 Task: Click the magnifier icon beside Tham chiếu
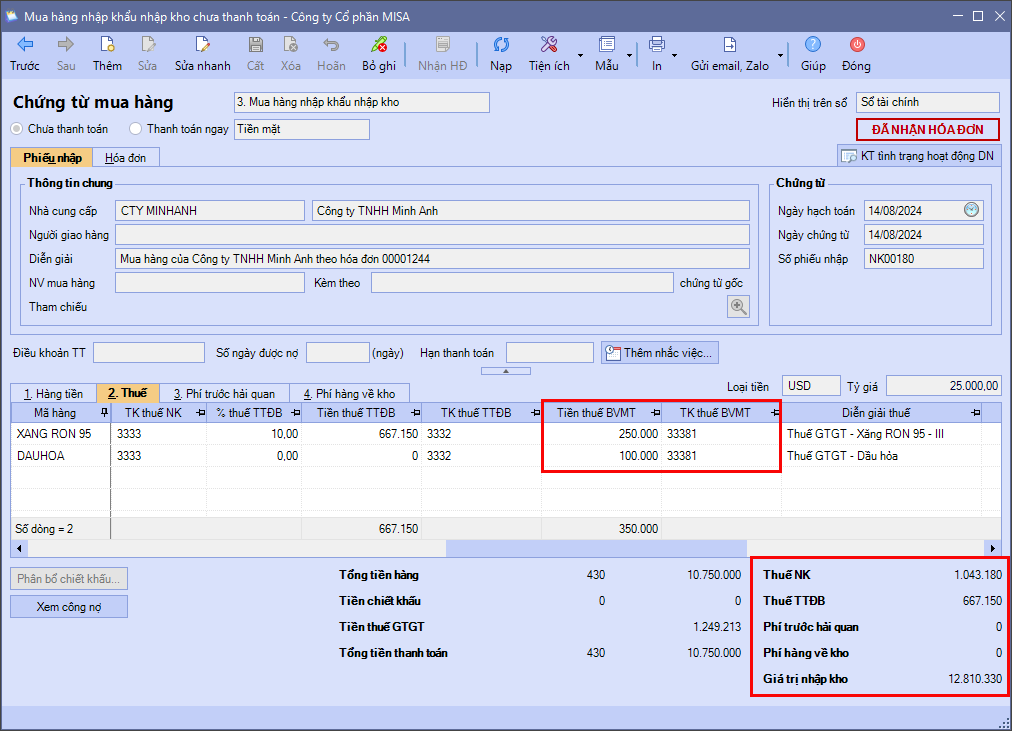click(738, 307)
